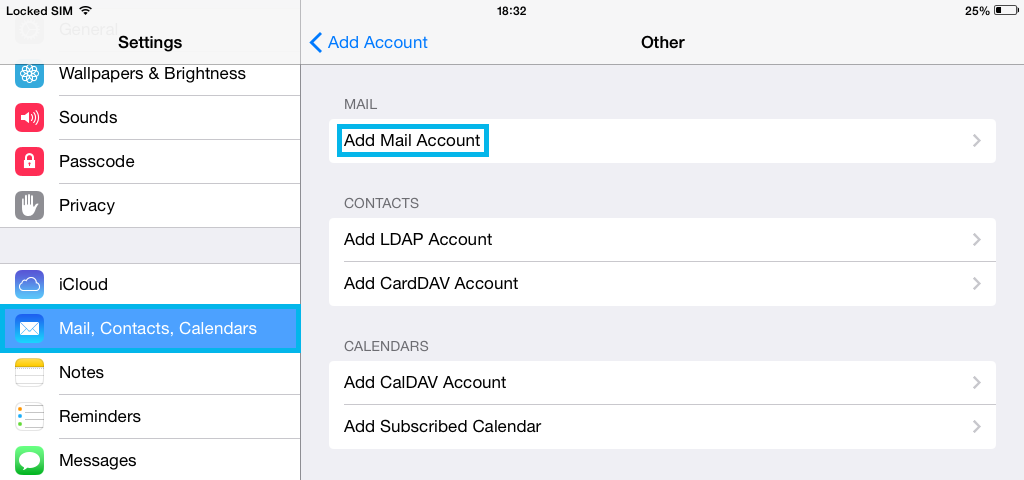Select Mail, Contacts, Calendars in sidebar
This screenshot has height=480, width=1024.
click(150, 328)
